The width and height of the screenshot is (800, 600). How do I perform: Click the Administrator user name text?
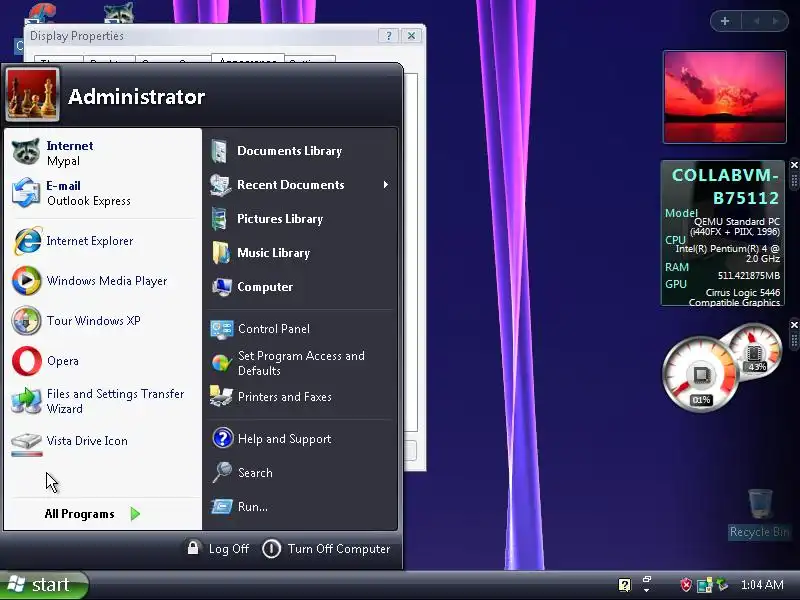(x=137, y=97)
